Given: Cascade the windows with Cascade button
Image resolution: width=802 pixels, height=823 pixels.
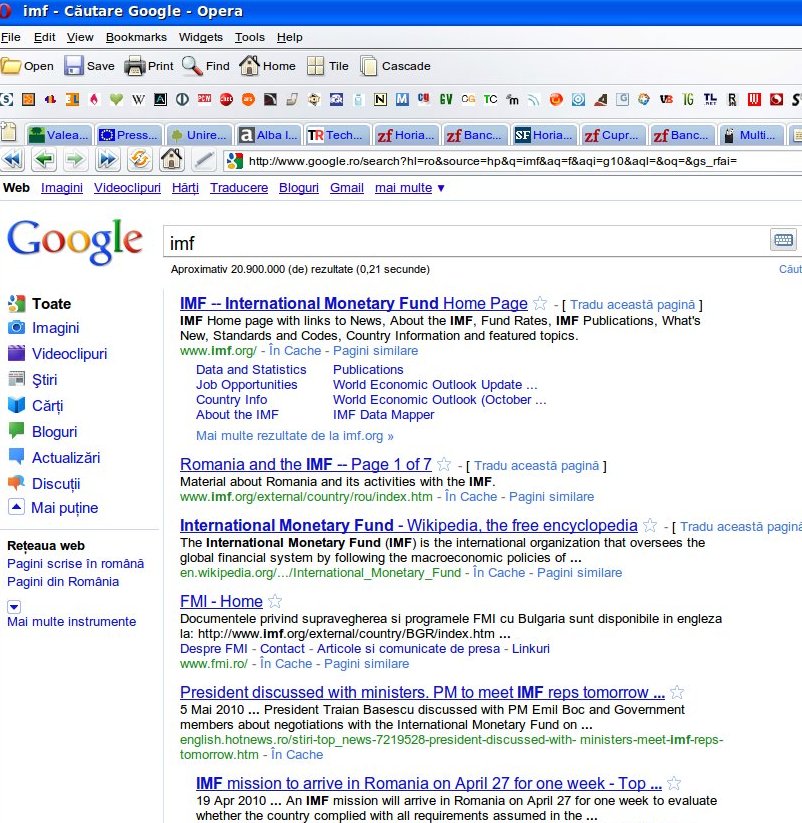Looking at the screenshot, I should coord(395,66).
